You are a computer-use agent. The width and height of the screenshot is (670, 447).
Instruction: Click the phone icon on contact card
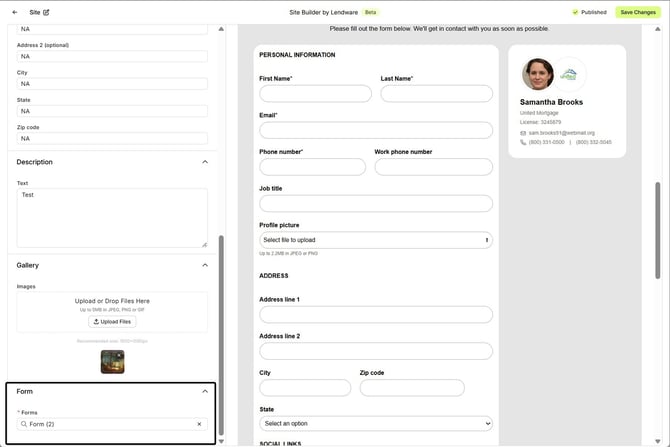point(523,142)
